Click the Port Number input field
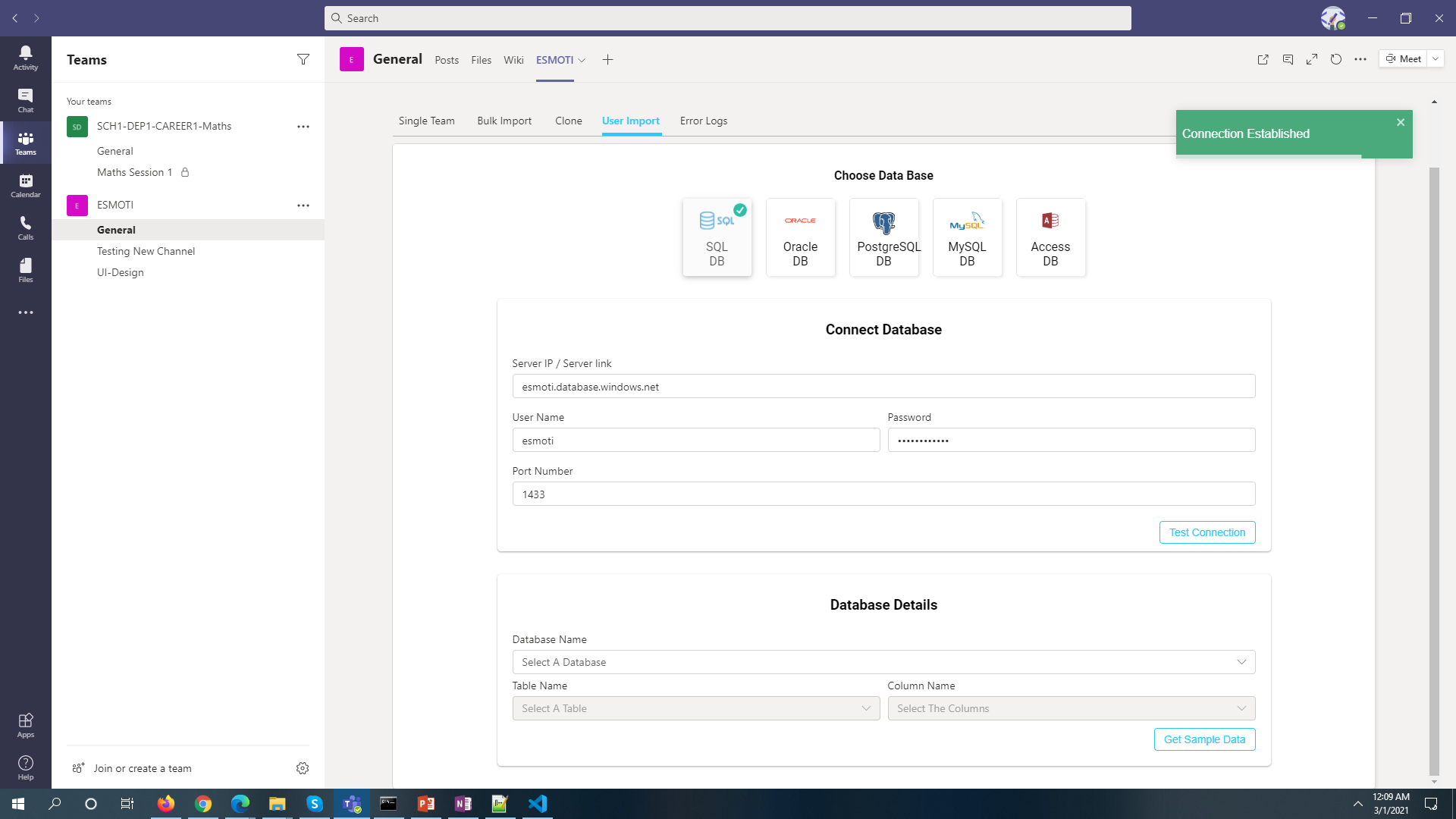Viewport: 1456px width, 819px height. point(883,494)
